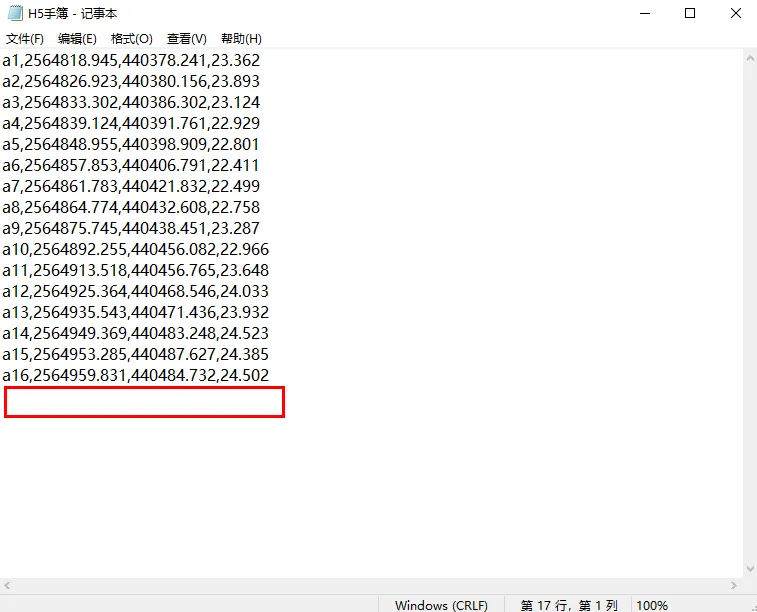
Task: Click the line starting with a14,2564949.369
Action: tap(136, 334)
